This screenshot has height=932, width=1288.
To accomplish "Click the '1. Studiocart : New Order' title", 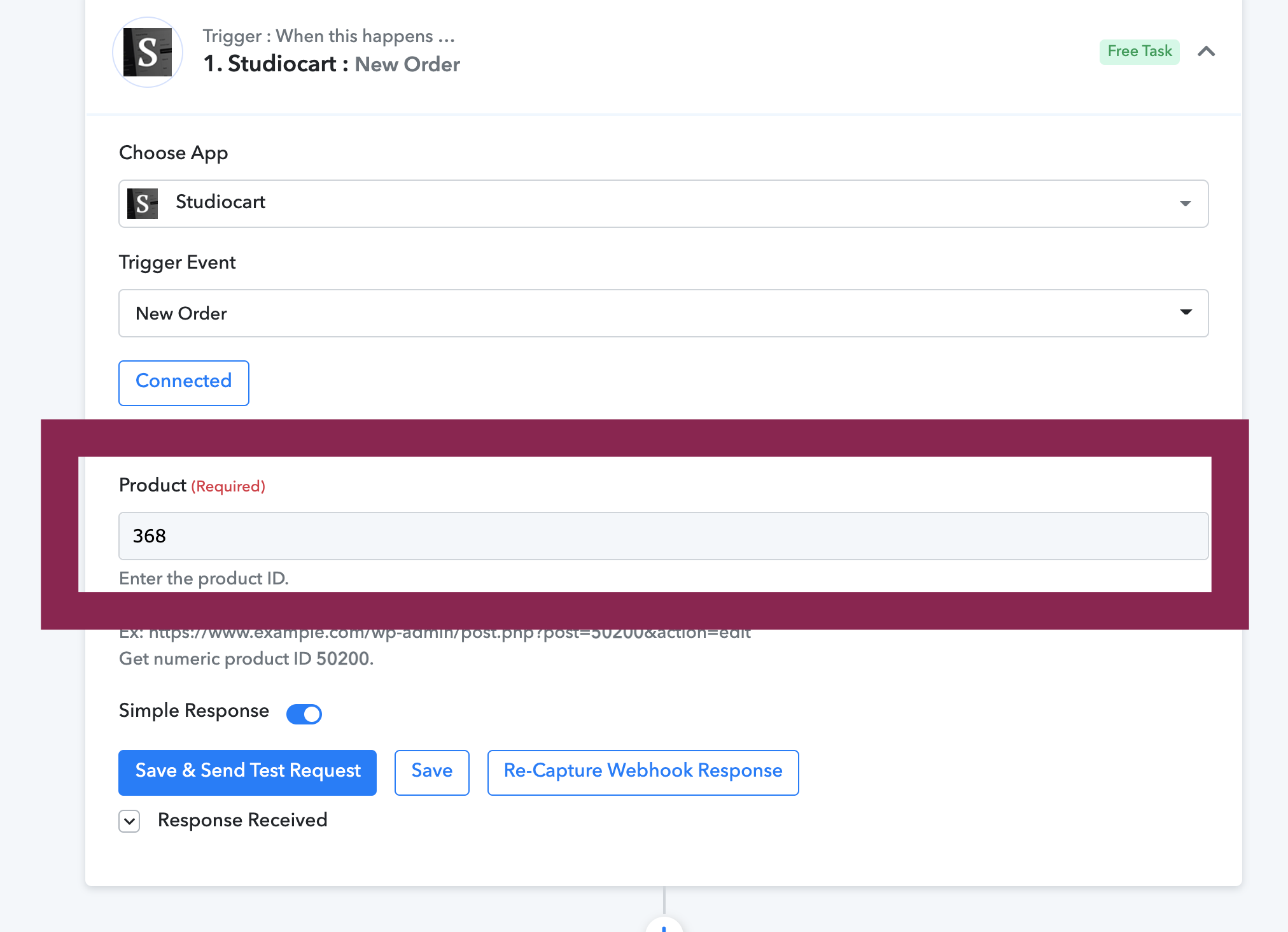I will (332, 64).
